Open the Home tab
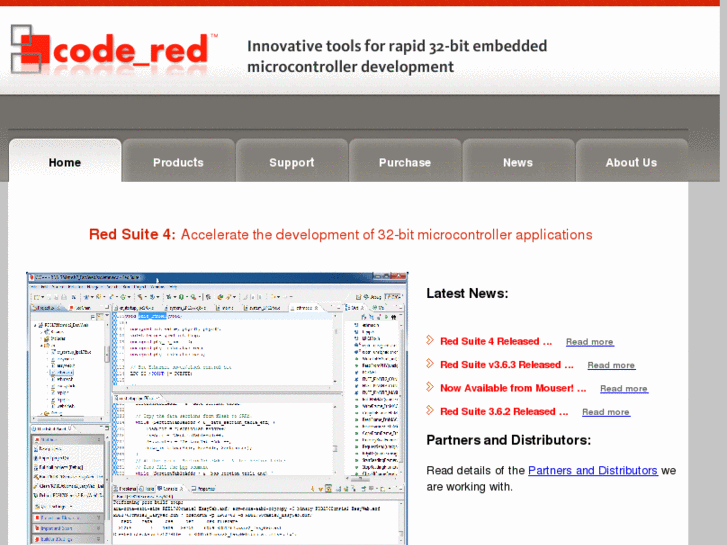 pyautogui.click(x=65, y=160)
